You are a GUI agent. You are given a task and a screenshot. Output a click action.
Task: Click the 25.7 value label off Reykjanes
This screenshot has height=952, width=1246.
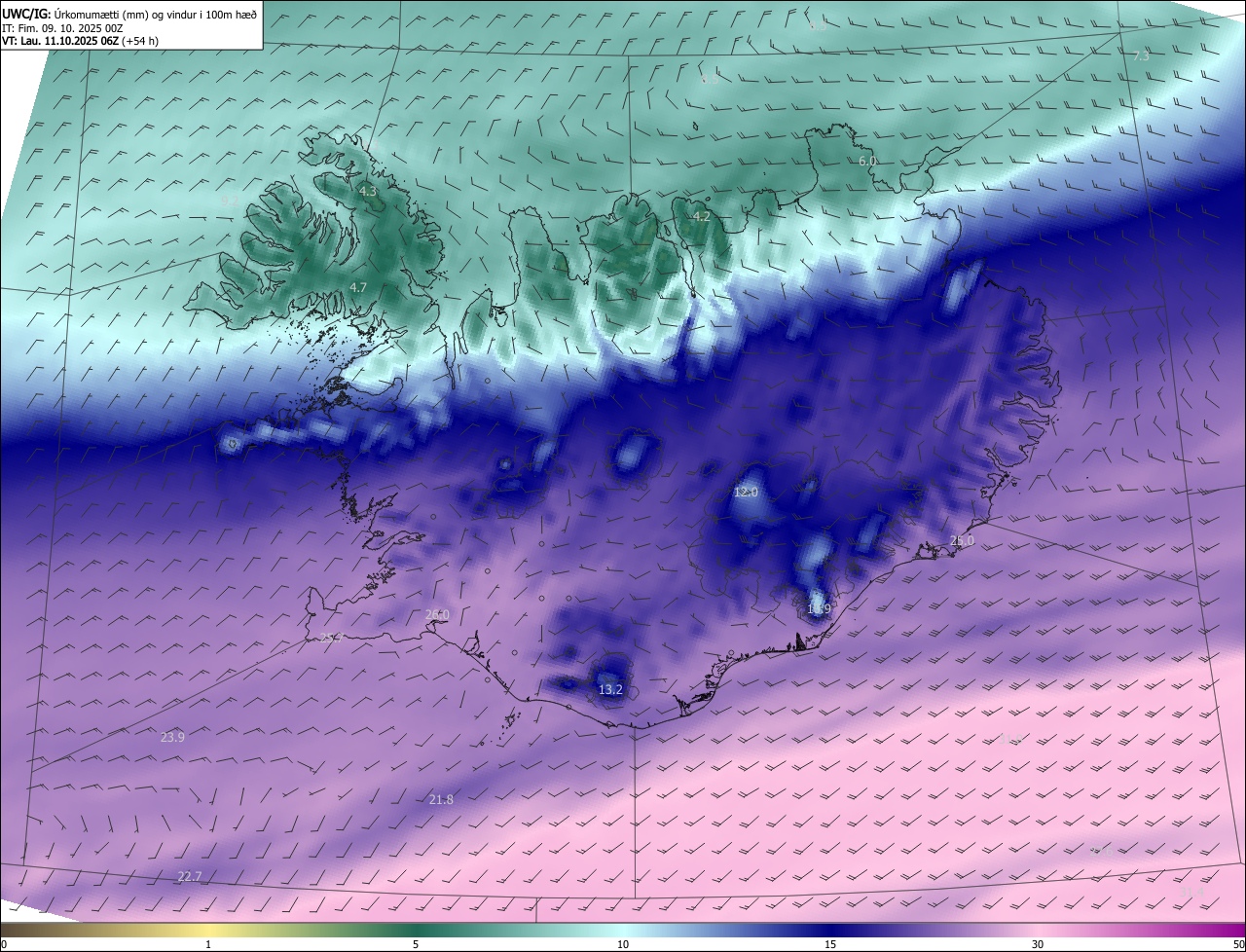point(332,638)
